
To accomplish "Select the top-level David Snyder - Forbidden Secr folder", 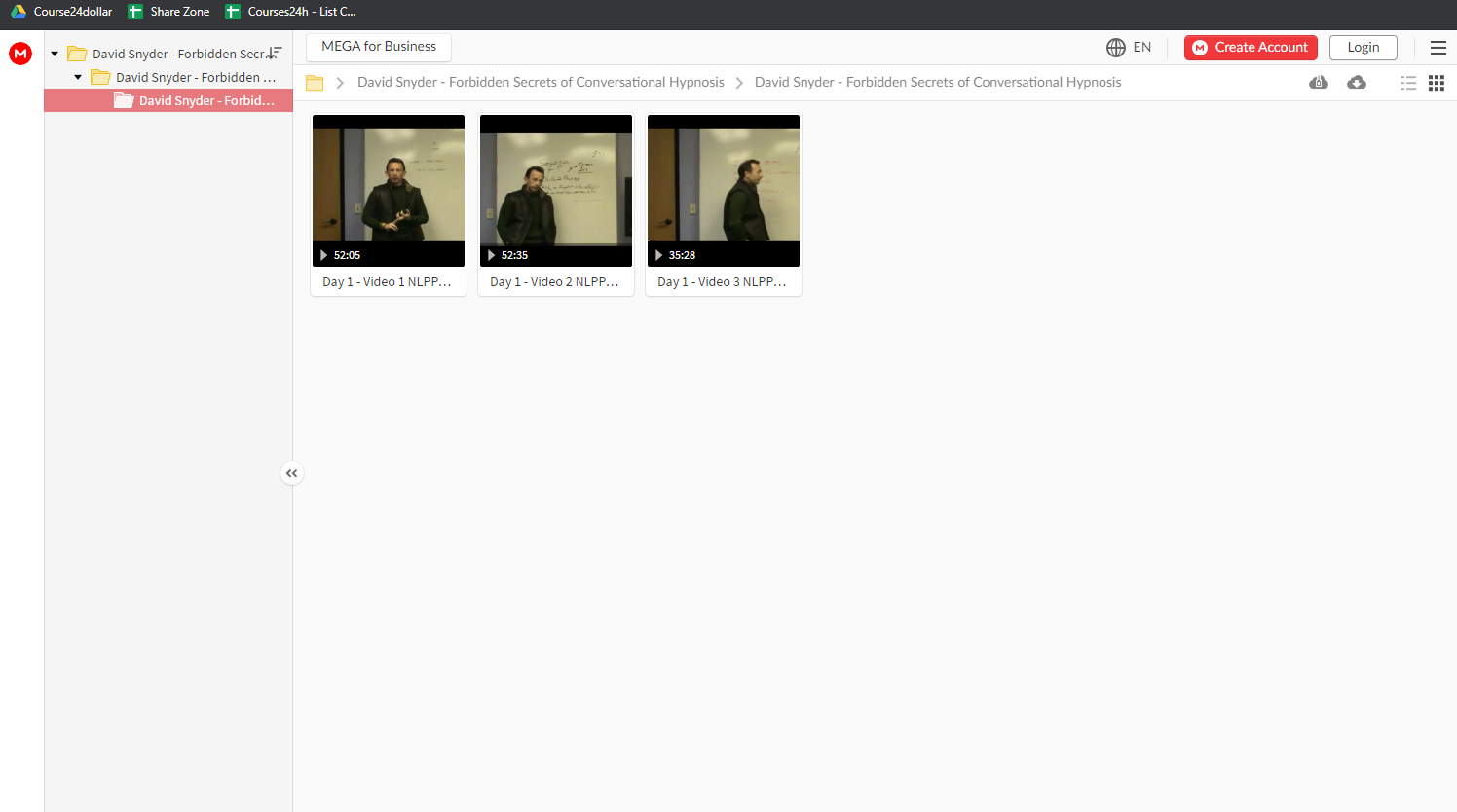I will click(167, 54).
